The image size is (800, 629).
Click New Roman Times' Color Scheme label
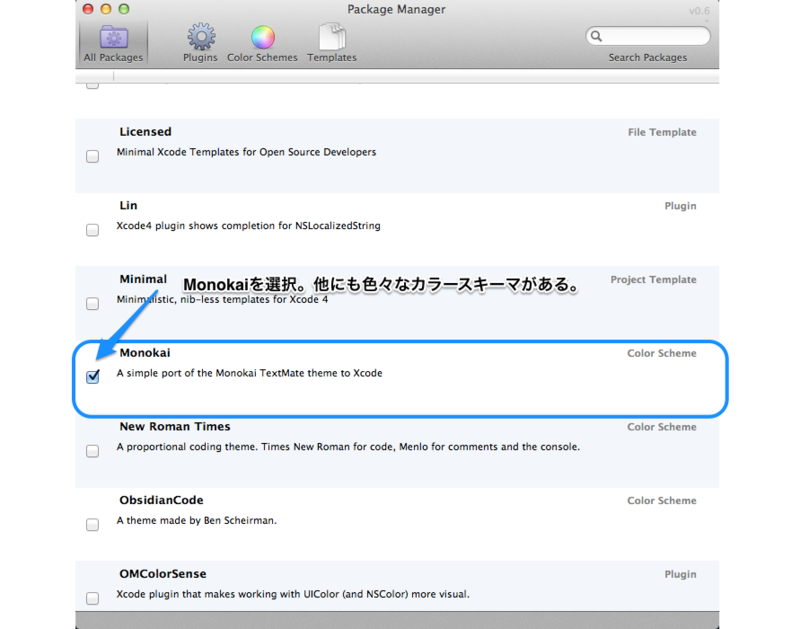[x=662, y=427]
